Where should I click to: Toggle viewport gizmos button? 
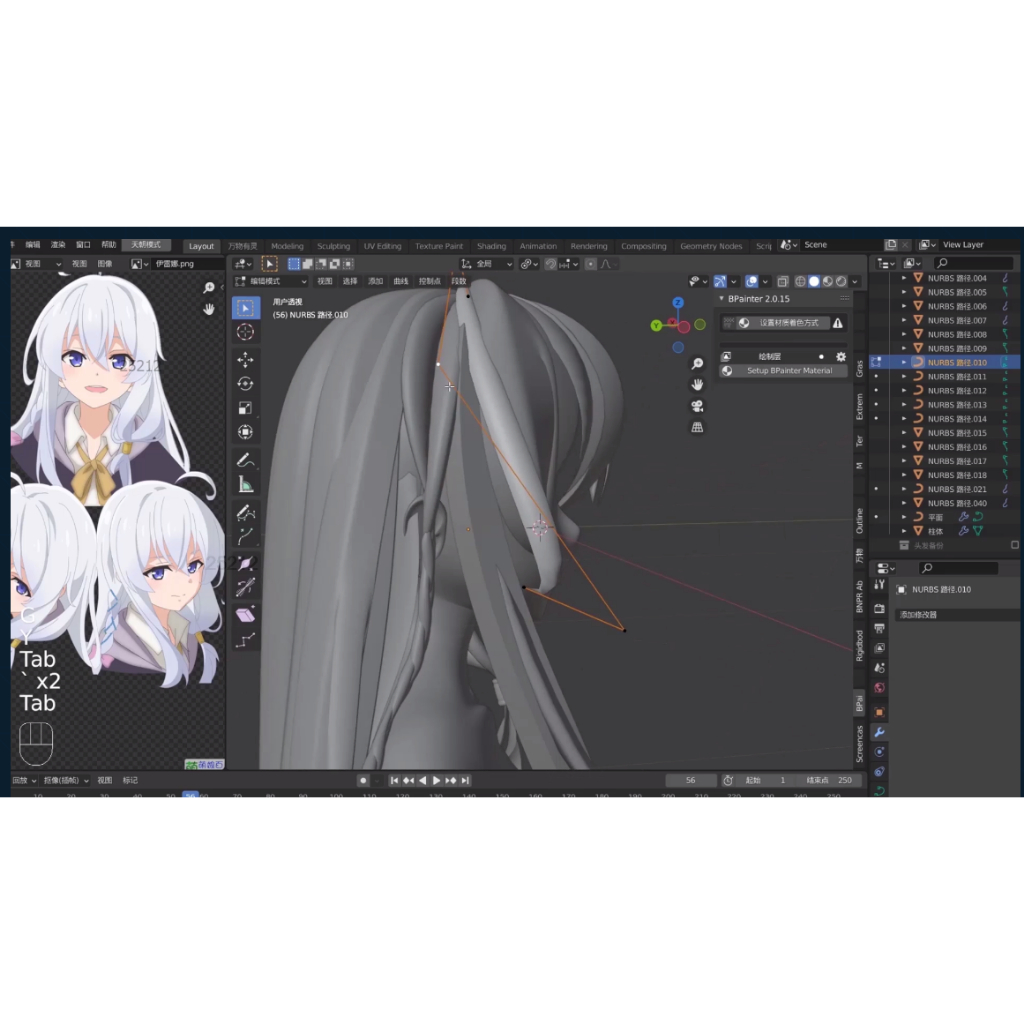(720, 281)
